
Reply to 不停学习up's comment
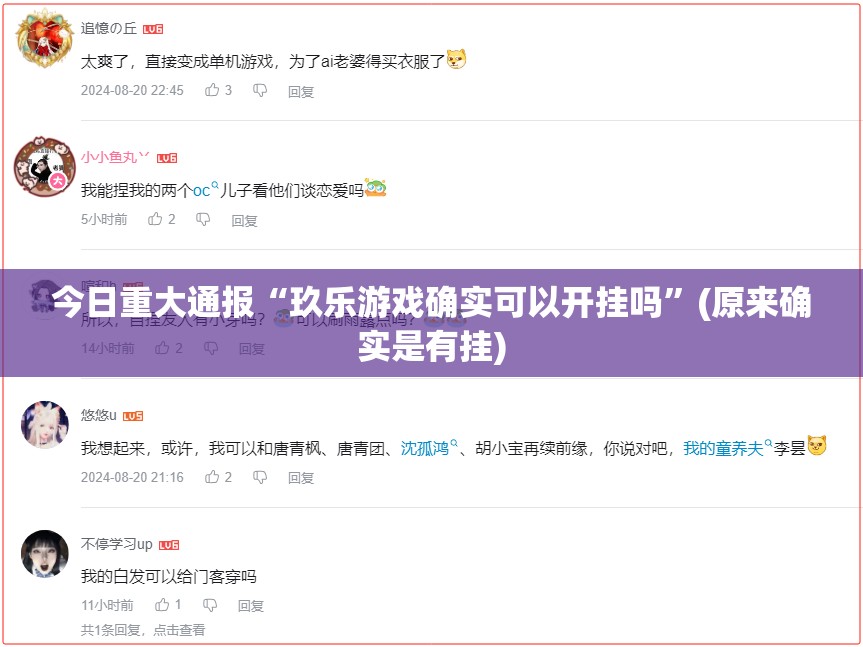[x=251, y=606]
